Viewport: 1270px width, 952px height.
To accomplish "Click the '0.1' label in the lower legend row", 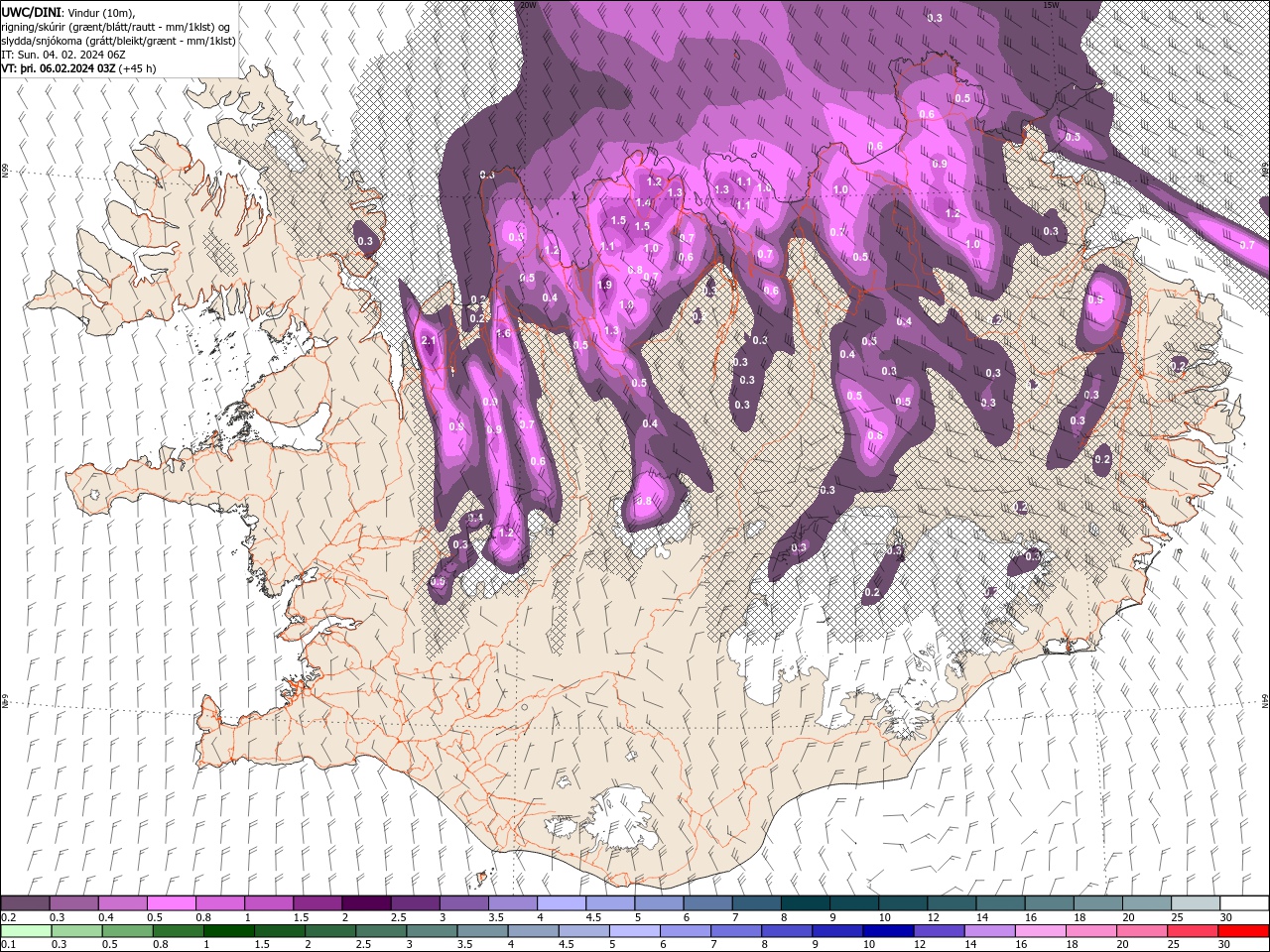I will pos(8,945).
